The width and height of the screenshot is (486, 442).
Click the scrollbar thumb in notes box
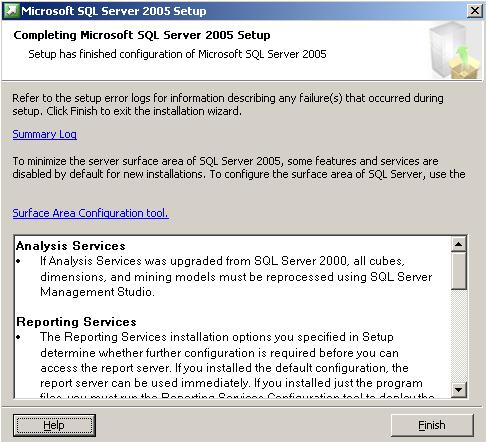[x=459, y=271]
